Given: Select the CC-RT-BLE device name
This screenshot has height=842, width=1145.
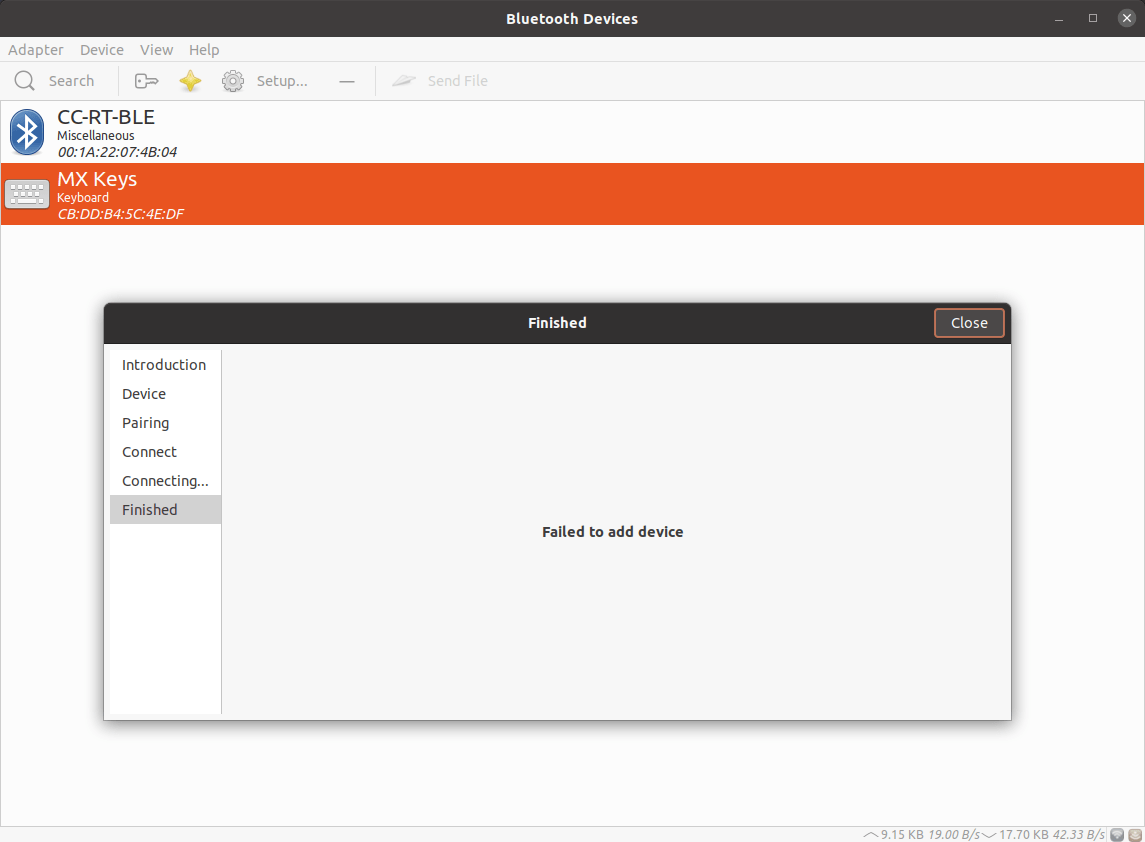Looking at the screenshot, I should [x=106, y=117].
